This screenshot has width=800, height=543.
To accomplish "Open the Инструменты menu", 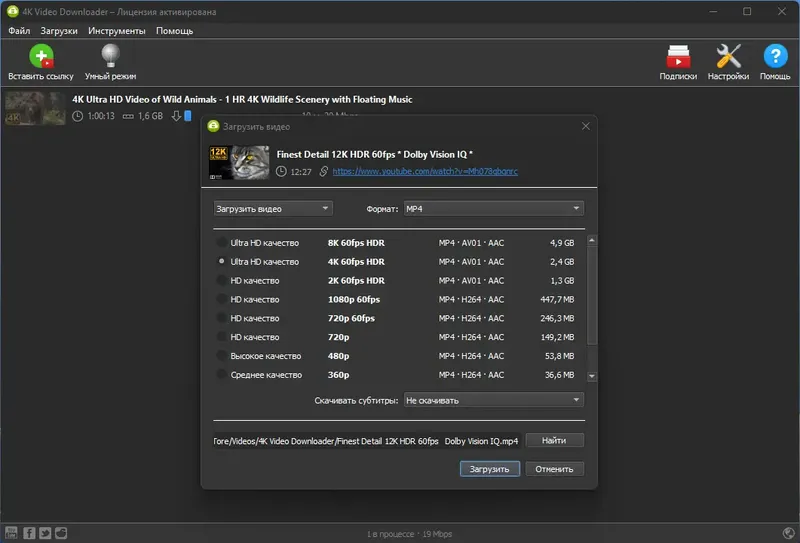I will point(116,31).
